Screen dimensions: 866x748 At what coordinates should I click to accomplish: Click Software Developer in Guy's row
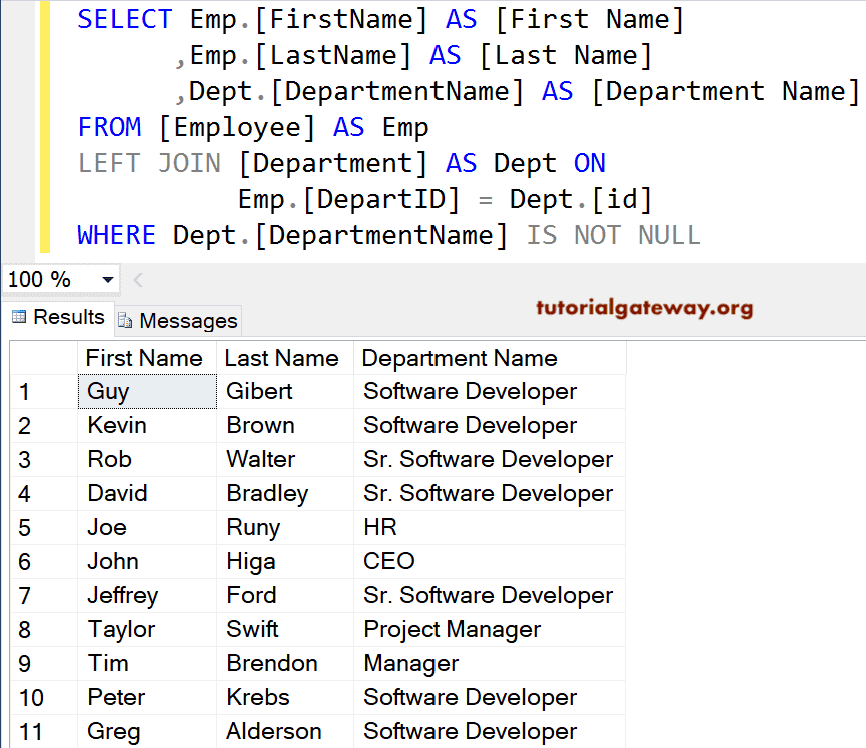(489, 392)
